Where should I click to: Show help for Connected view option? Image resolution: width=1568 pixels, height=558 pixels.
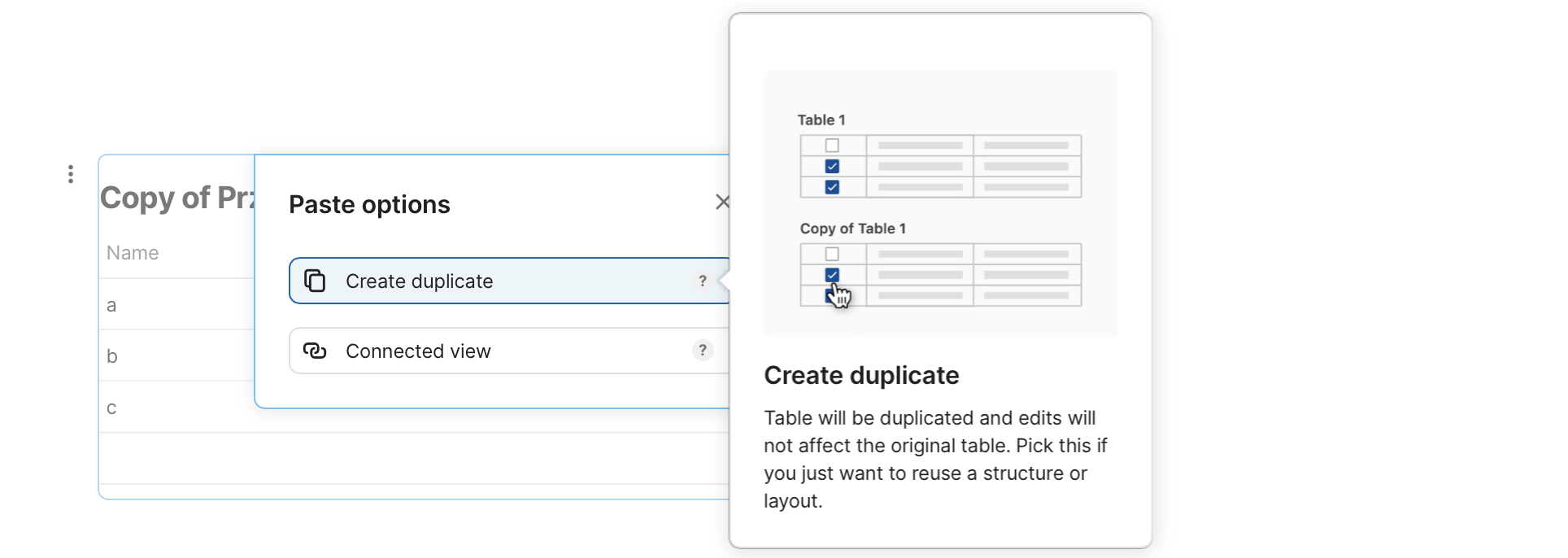(x=703, y=351)
